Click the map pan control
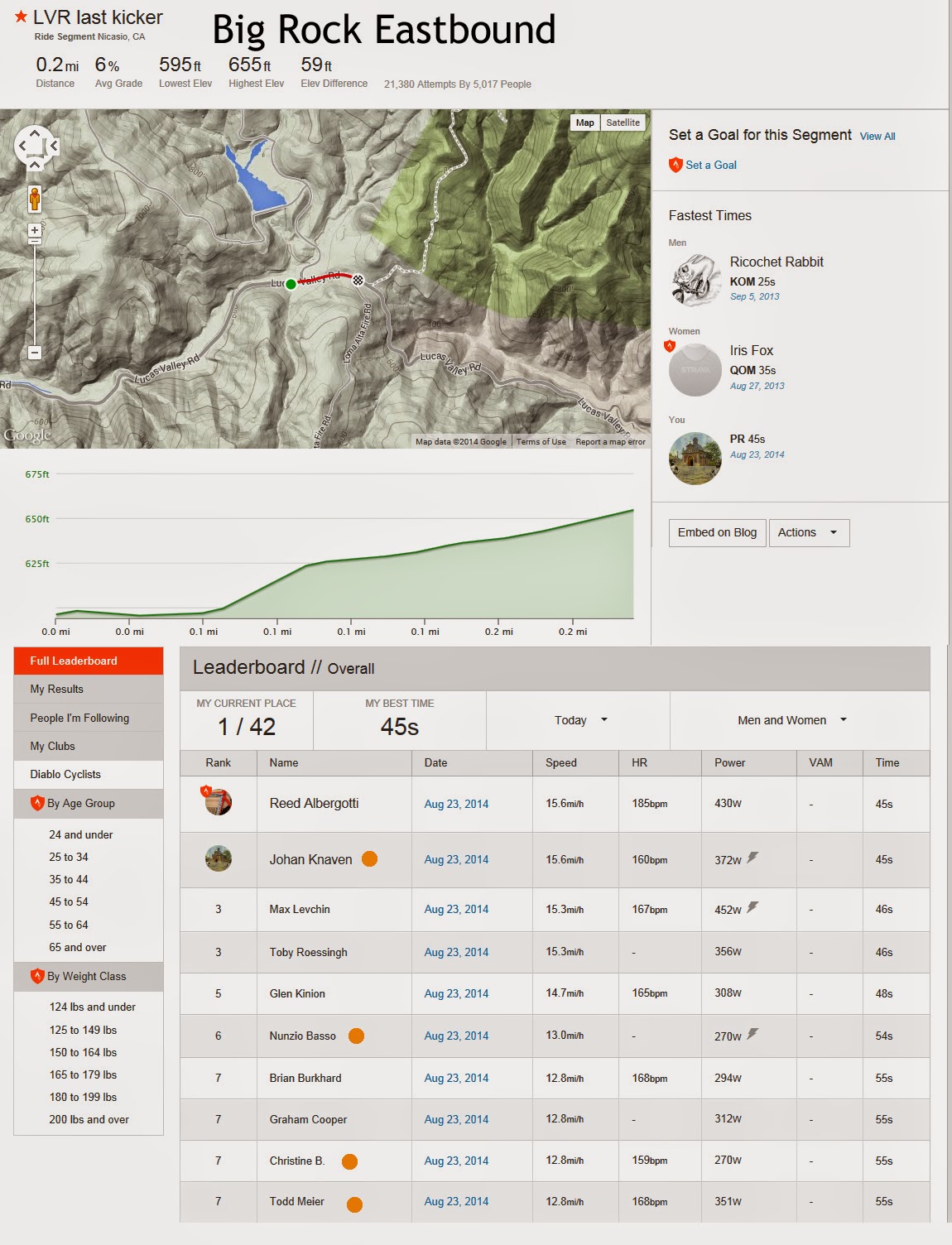This screenshot has height=1245, width=952. pos(35,147)
